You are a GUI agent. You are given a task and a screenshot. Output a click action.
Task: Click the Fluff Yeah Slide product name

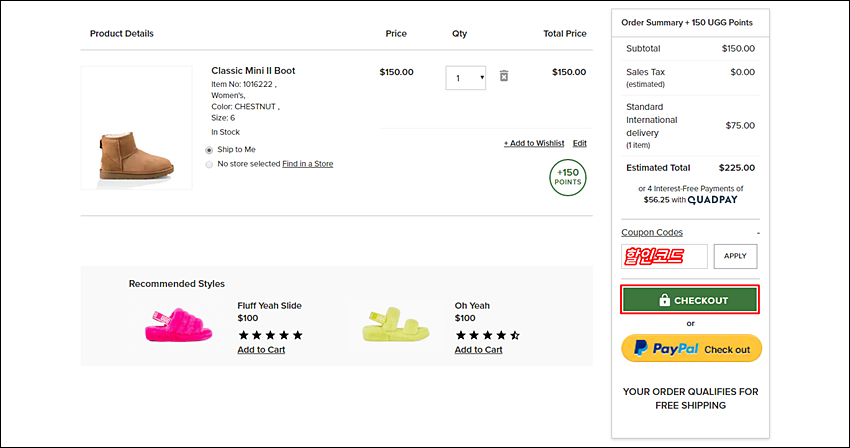click(269, 305)
